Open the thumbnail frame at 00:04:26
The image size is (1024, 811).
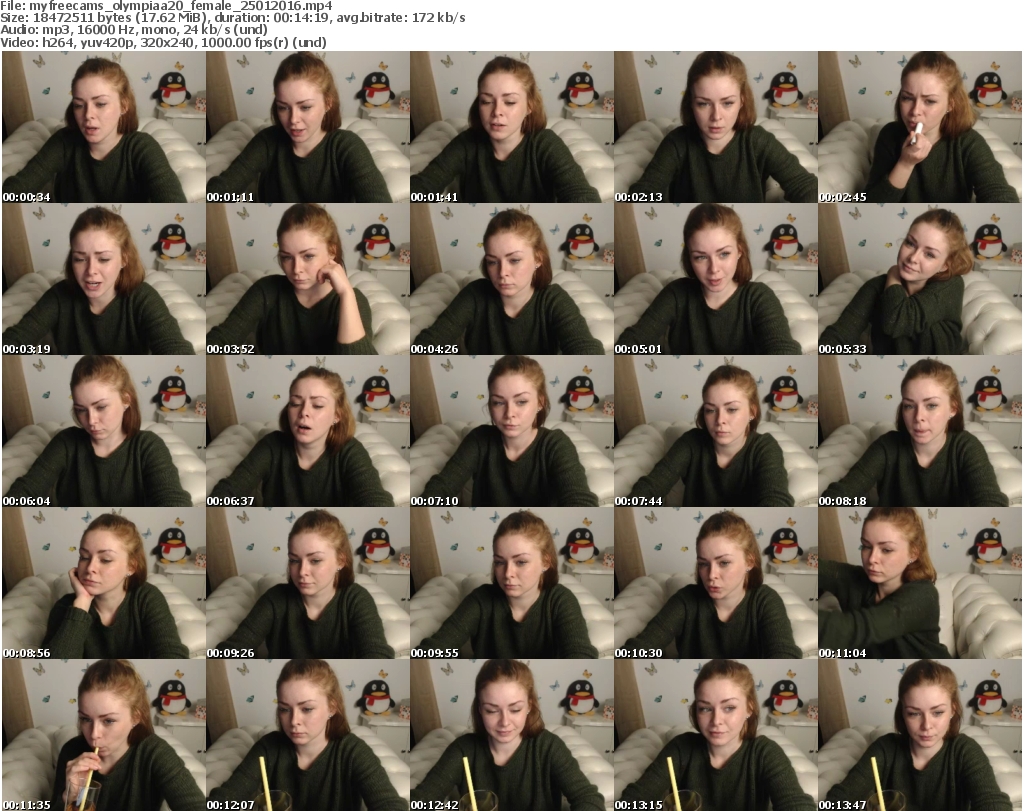[x=512, y=279]
